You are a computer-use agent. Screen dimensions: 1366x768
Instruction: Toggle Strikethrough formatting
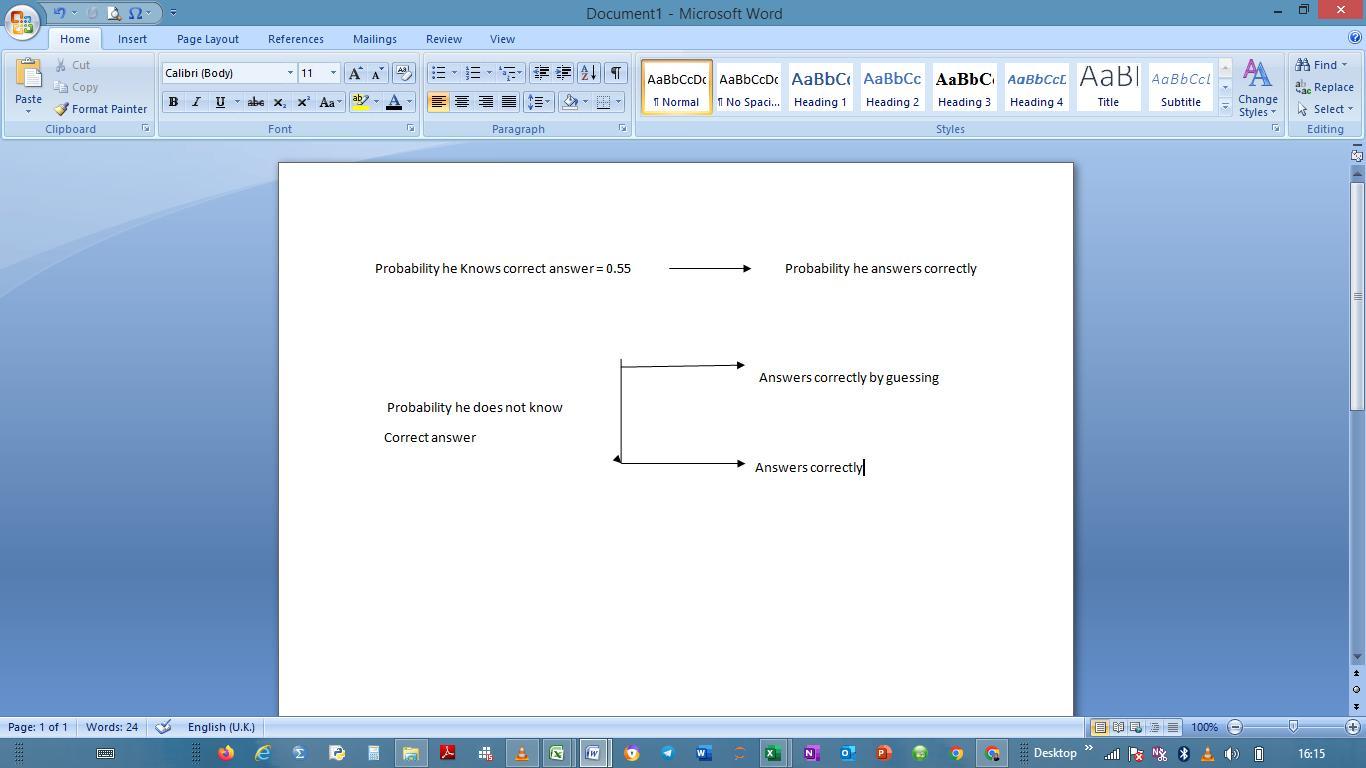click(256, 102)
